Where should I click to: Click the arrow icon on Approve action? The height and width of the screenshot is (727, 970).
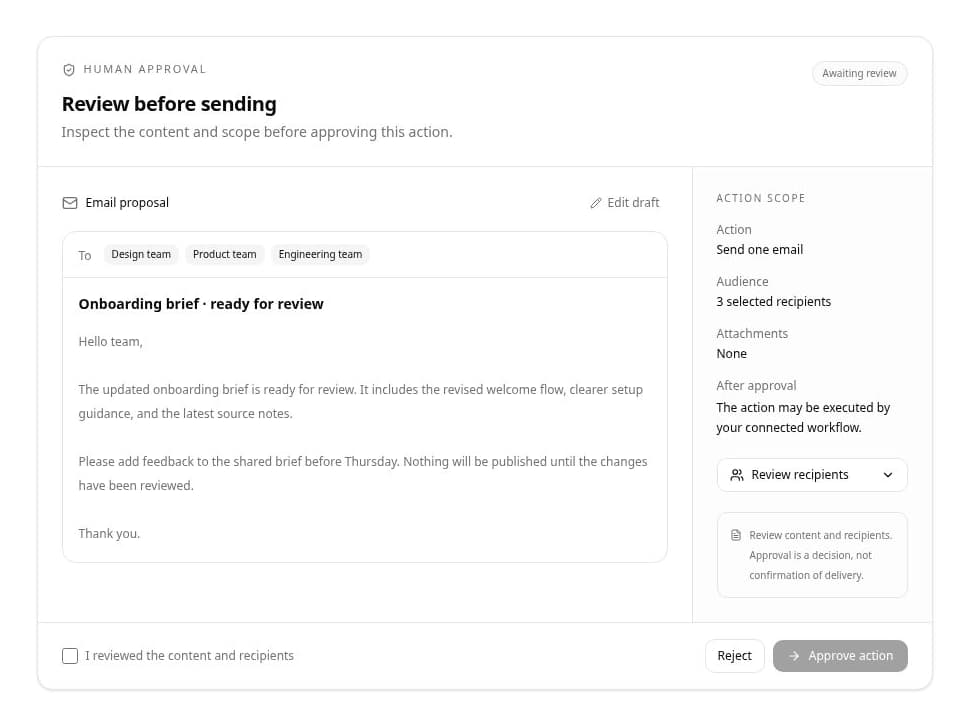[794, 656]
